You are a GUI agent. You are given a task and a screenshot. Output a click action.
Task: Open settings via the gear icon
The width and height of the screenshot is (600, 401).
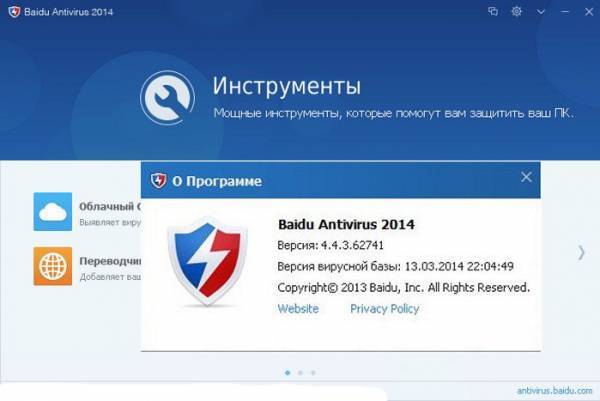[x=517, y=11]
